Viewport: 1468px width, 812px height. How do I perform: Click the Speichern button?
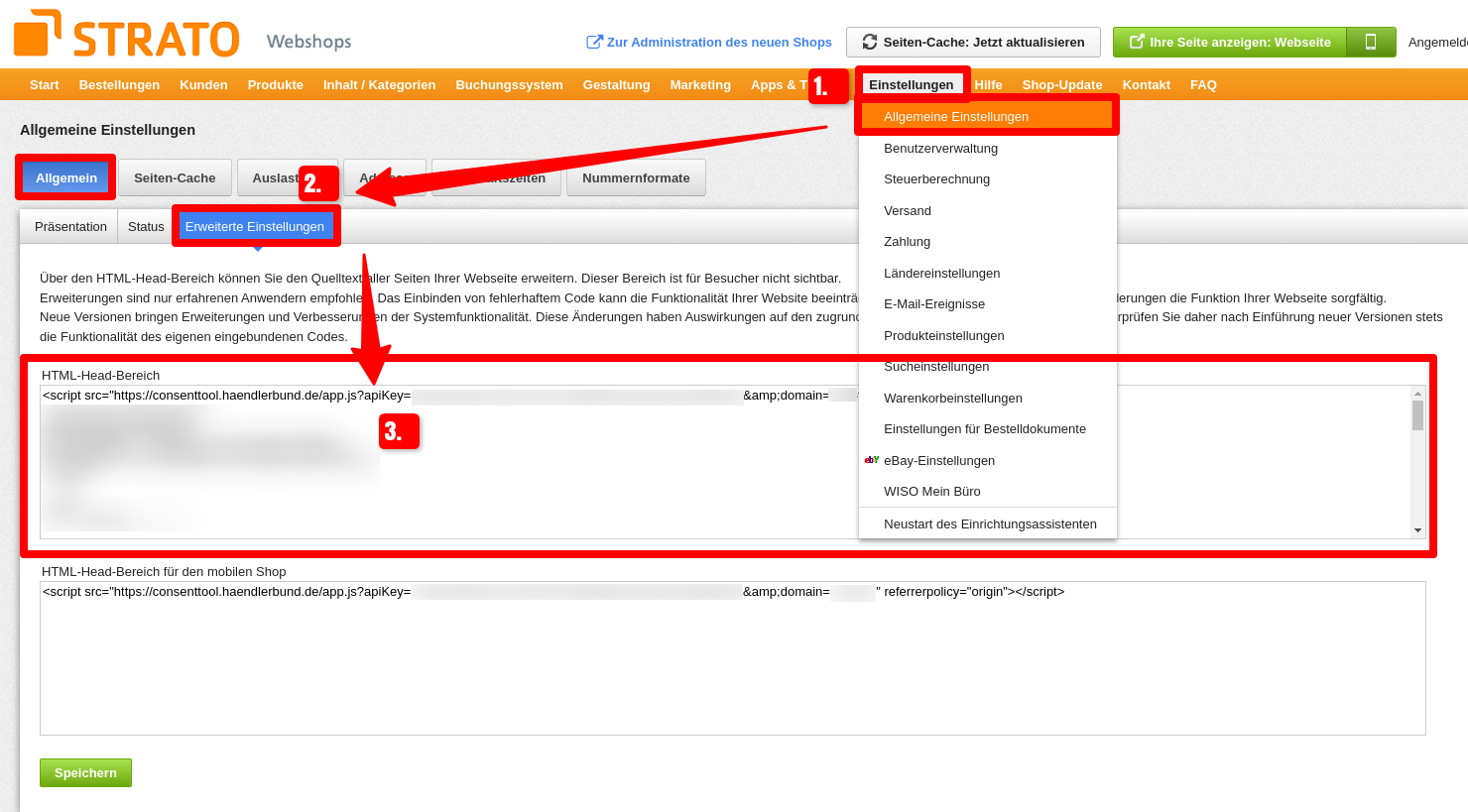pos(85,771)
